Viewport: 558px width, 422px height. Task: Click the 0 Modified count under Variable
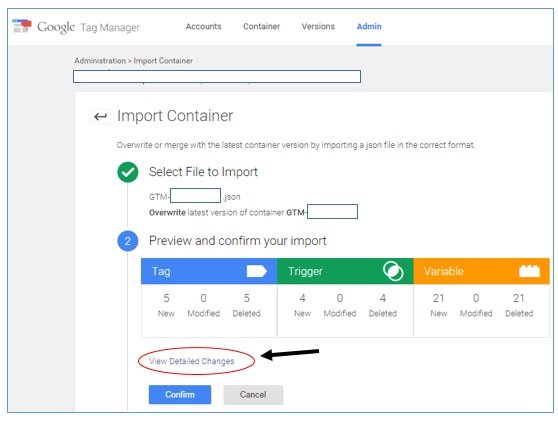[476, 305]
